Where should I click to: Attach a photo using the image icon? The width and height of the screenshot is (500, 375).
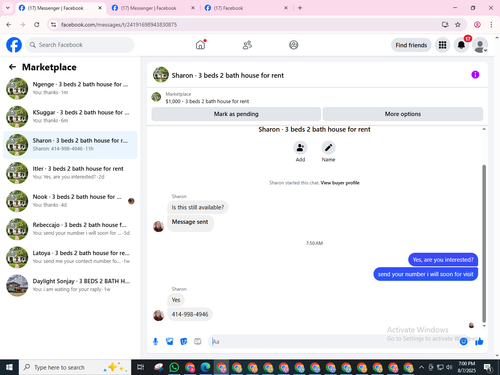[x=169, y=341]
